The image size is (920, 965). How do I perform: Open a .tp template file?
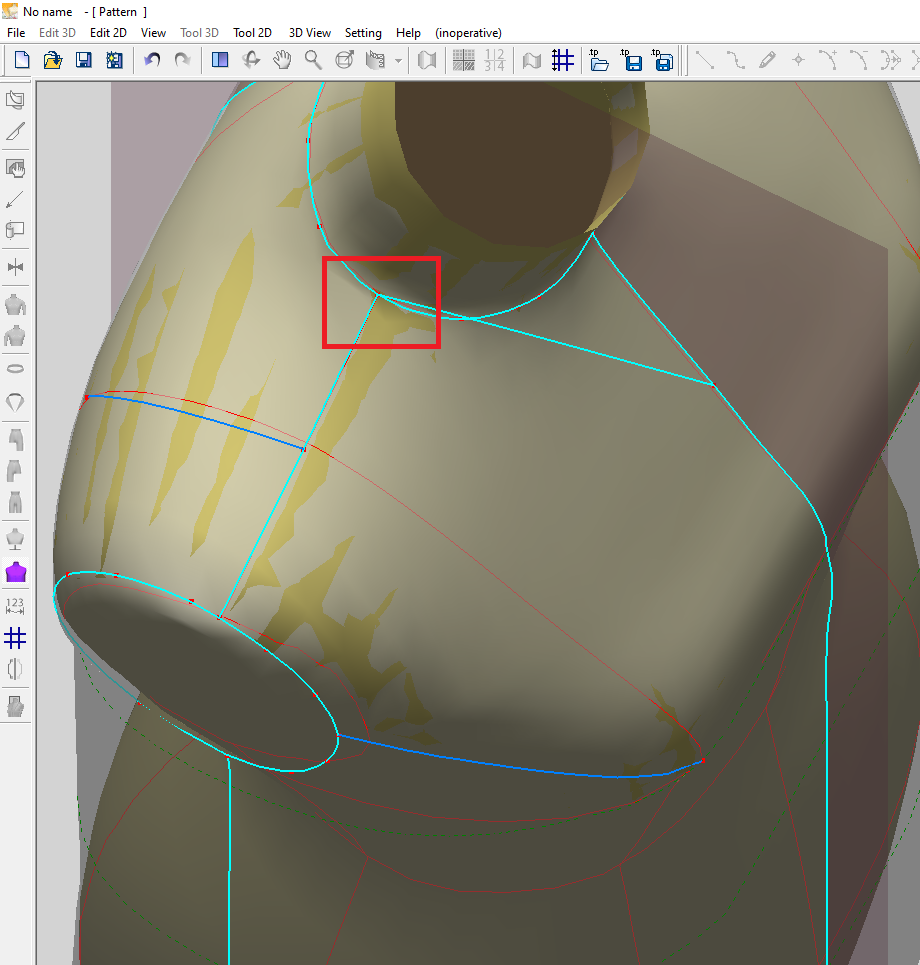(x=599, y=60)
